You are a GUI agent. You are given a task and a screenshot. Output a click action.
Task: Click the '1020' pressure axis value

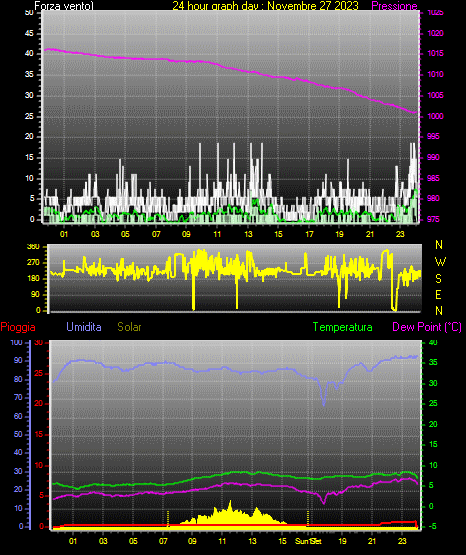[x=436, y=34]
